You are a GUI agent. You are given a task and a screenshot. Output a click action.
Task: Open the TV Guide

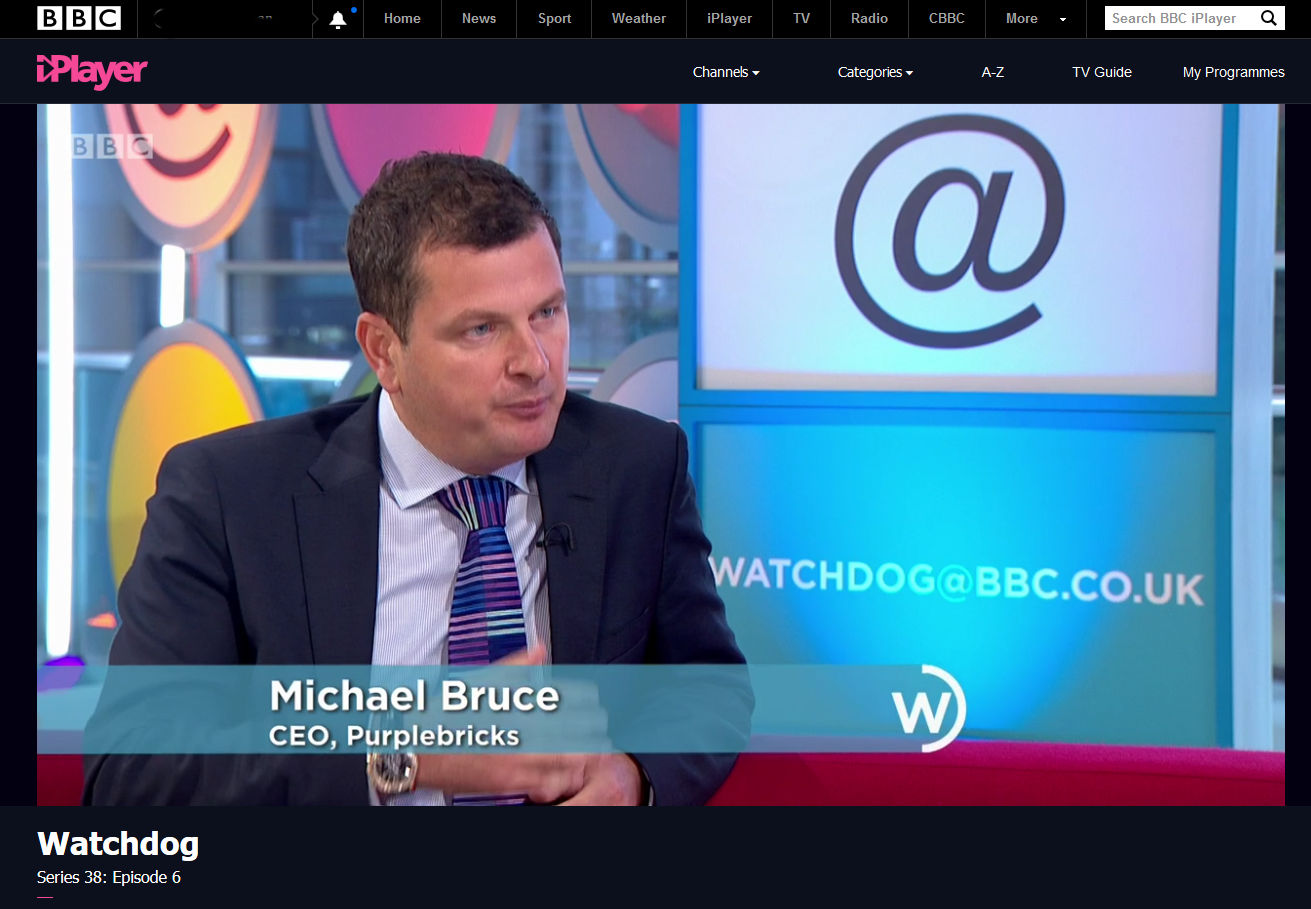(x=1101, y=72)
